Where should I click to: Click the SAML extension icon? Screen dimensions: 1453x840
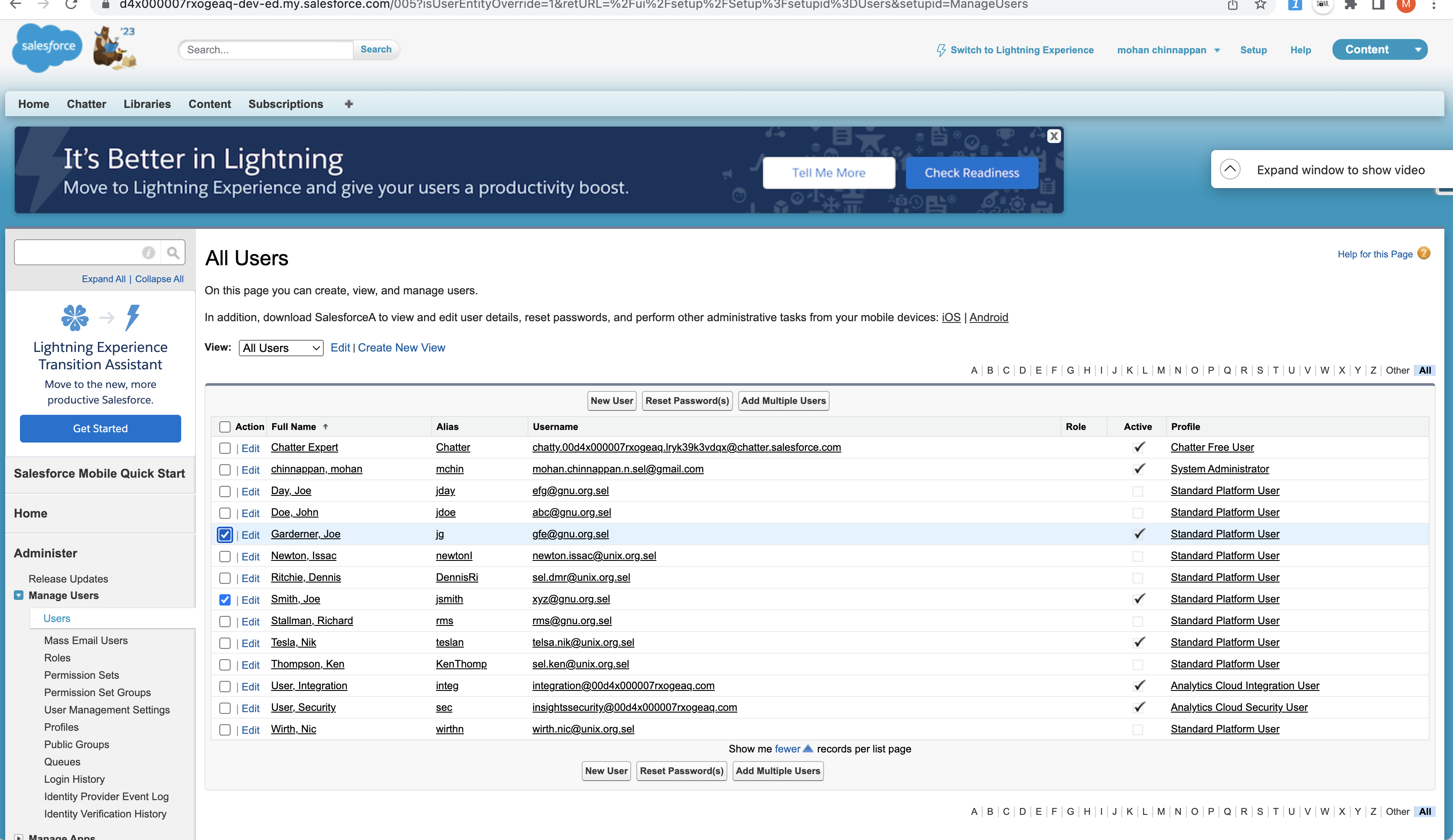click(x=1323, y=5)
